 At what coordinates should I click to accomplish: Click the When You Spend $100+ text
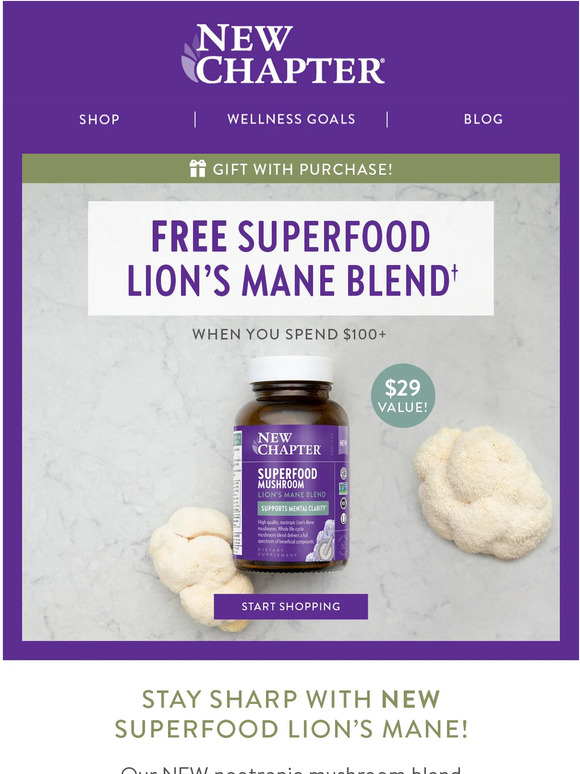pyautogui.click(x=289, y=334)
